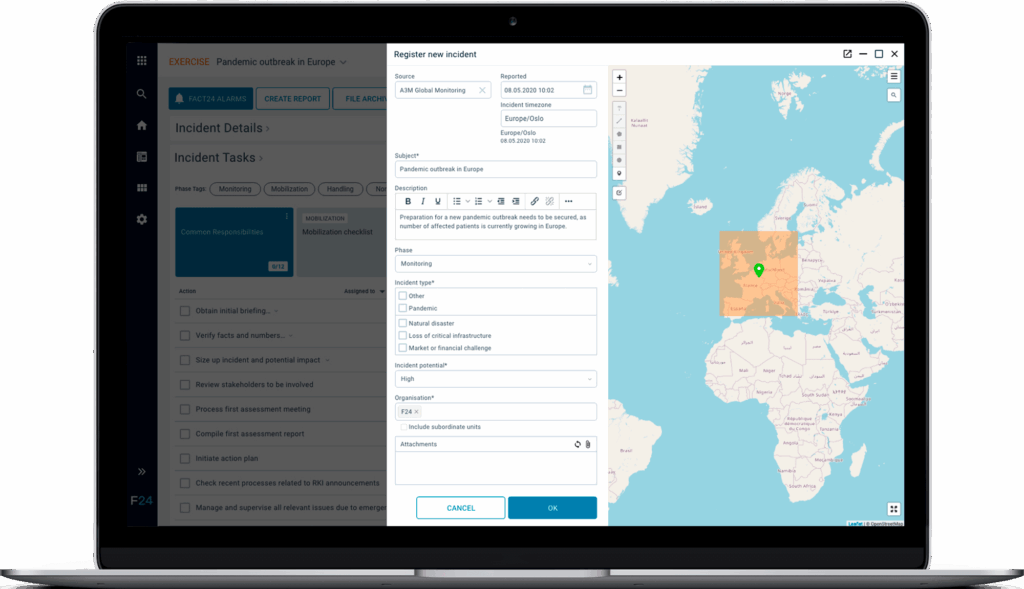
Task: Check the Pandemic incident type
Action: (403, 308)
